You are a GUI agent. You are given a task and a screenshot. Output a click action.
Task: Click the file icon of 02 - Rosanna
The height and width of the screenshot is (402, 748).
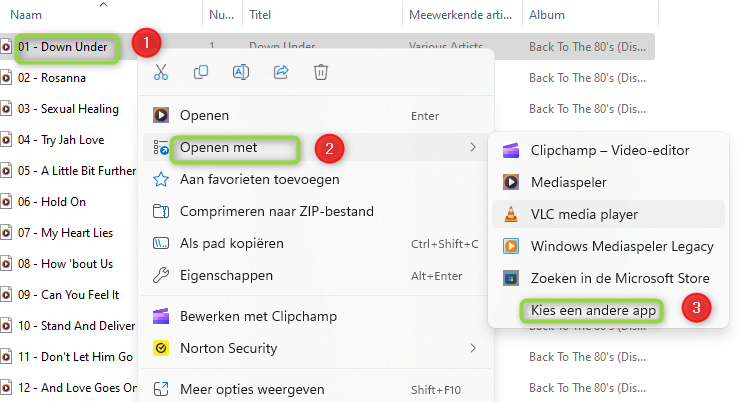click(x=6, y=78)
